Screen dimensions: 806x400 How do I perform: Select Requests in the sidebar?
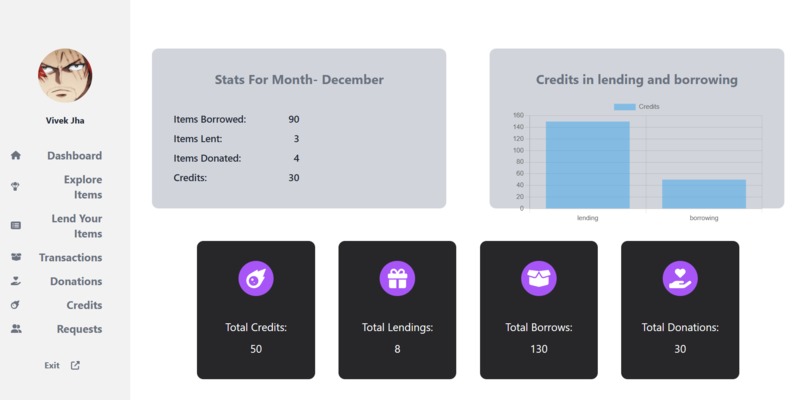coord(79,329)
